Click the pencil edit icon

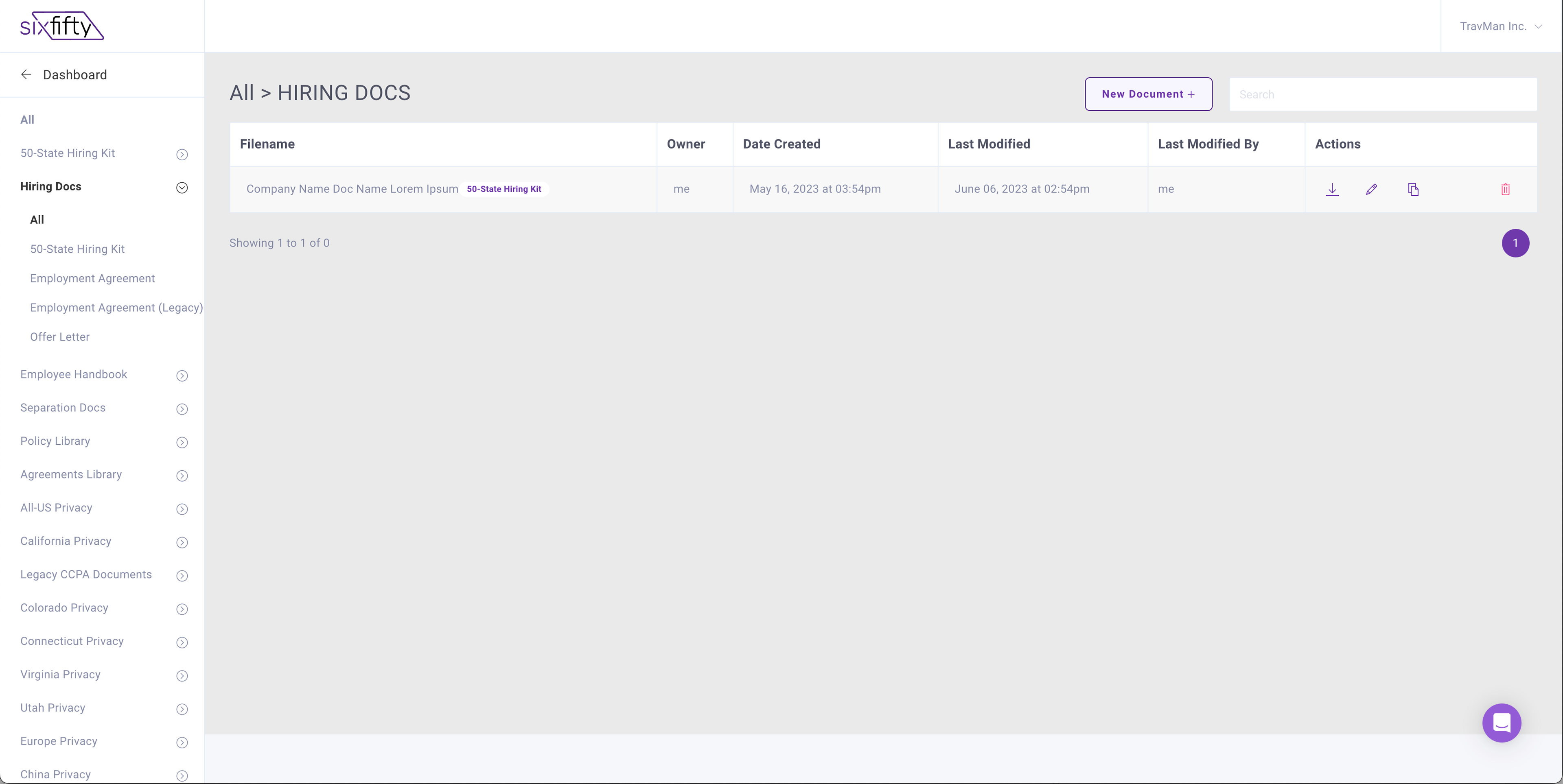click(1371, 189)
